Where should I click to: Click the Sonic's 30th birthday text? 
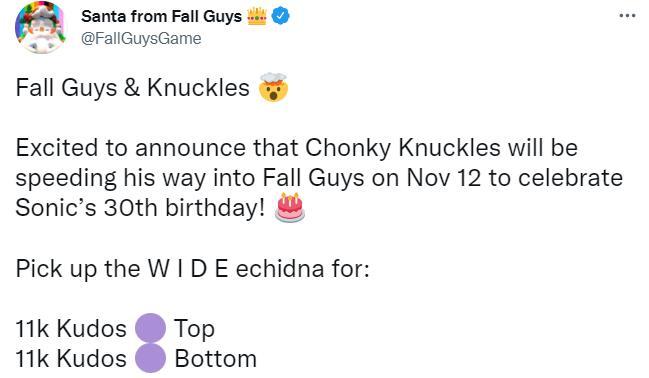[x=140, y=208]
